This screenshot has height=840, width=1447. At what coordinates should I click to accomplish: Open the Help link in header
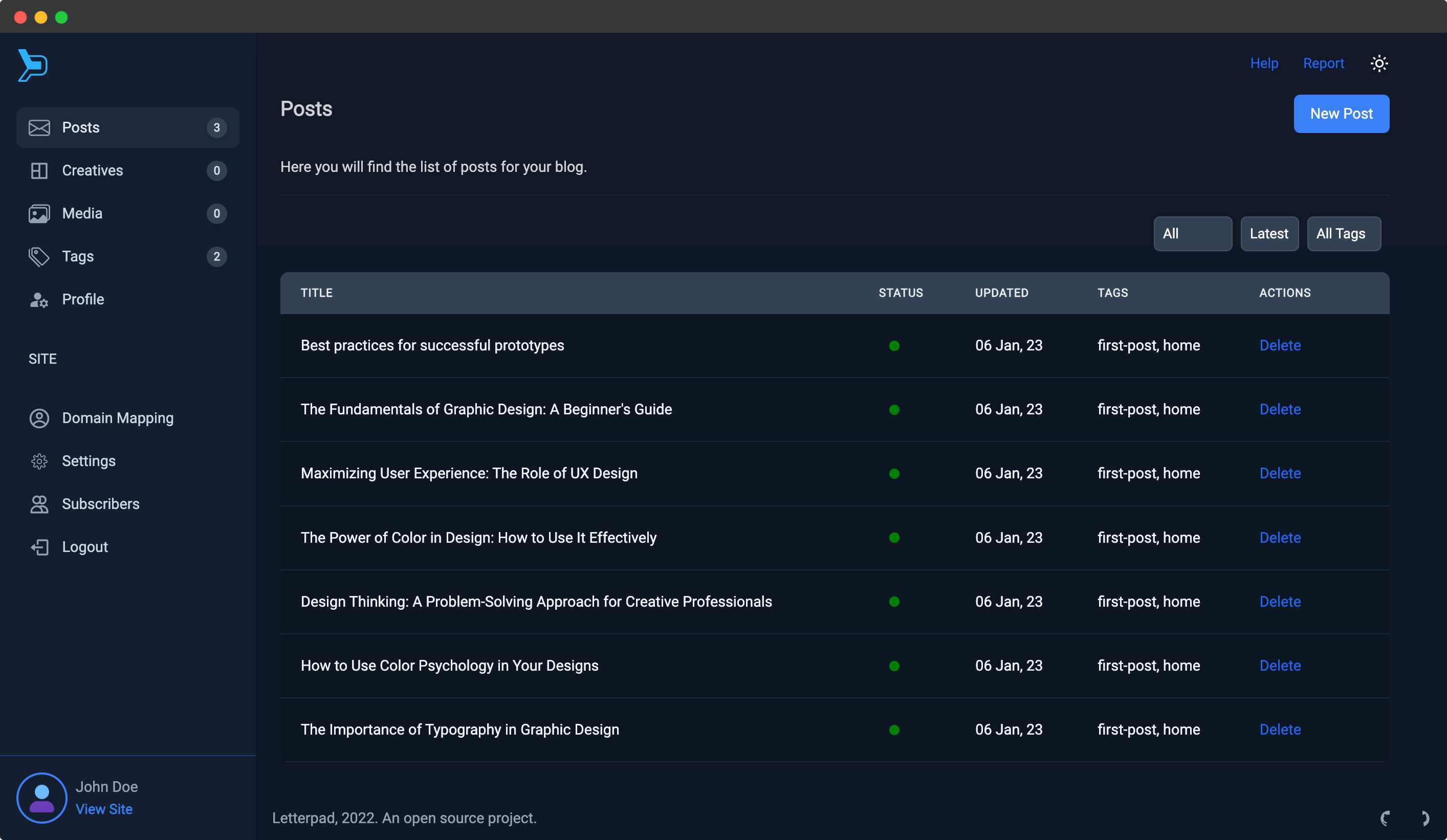point(1264,63)
